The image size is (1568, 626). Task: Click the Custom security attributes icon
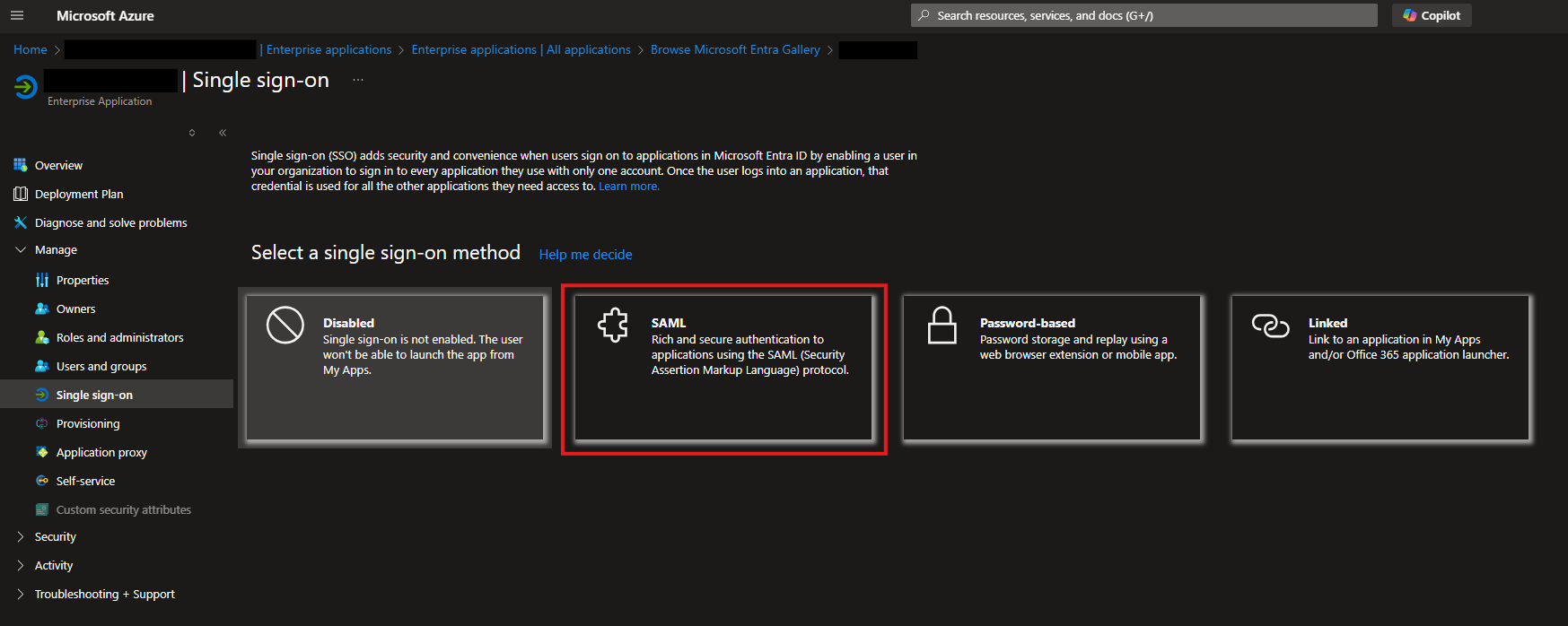pyautogui.click(x=42, y=509)
